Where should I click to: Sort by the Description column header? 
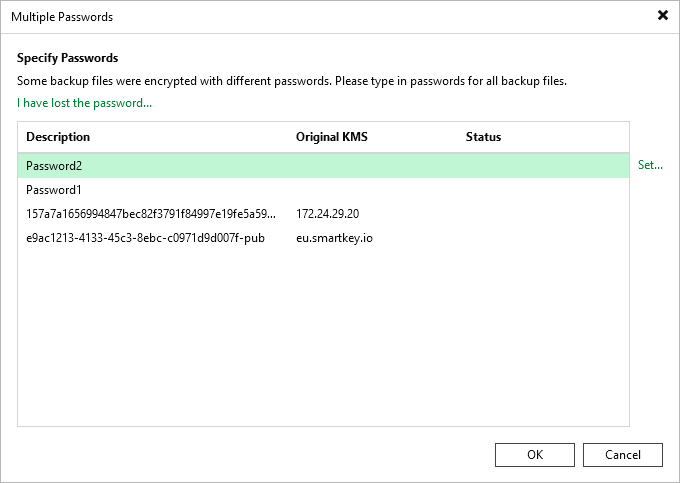pyautogui.click(x=58, y=137)
